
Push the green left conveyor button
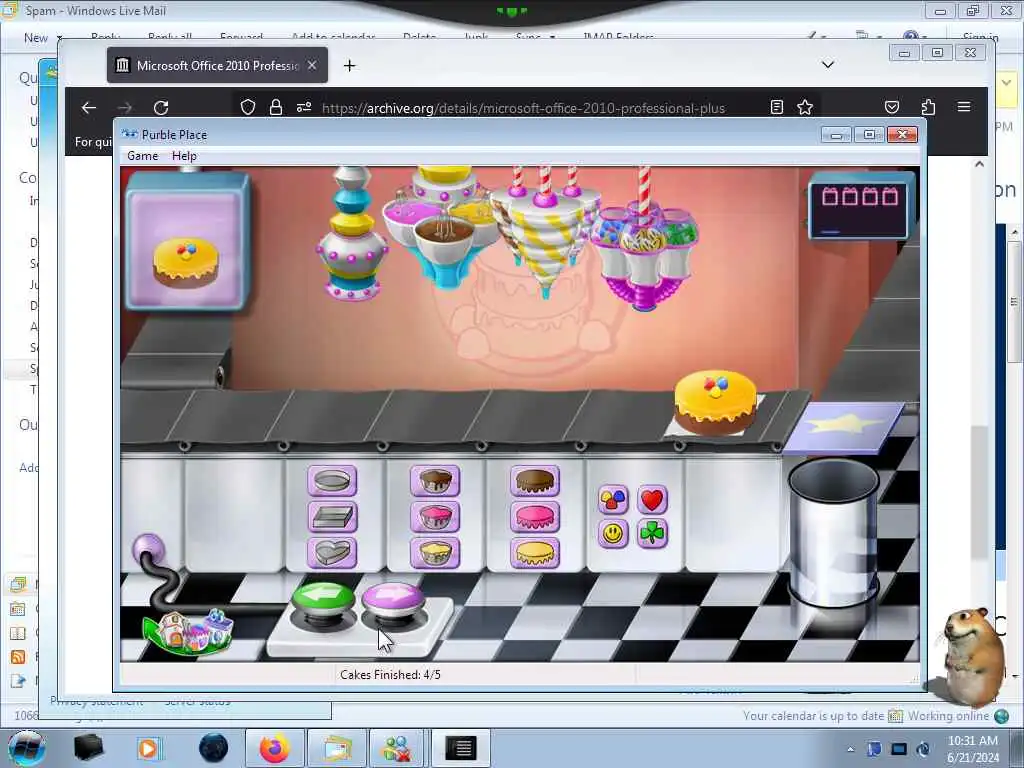tap(323, 600)
